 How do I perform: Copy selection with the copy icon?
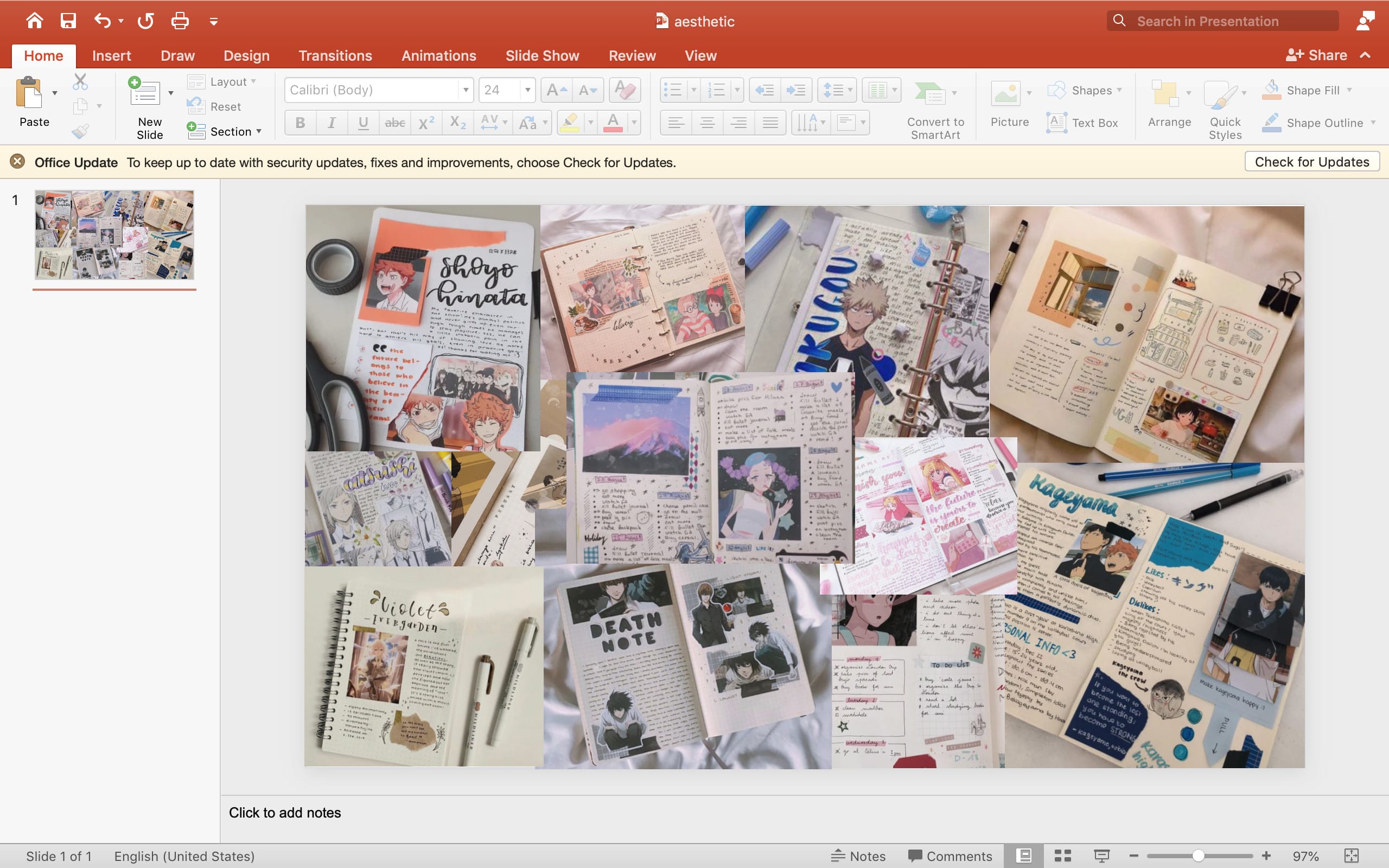tap(80, 106)
